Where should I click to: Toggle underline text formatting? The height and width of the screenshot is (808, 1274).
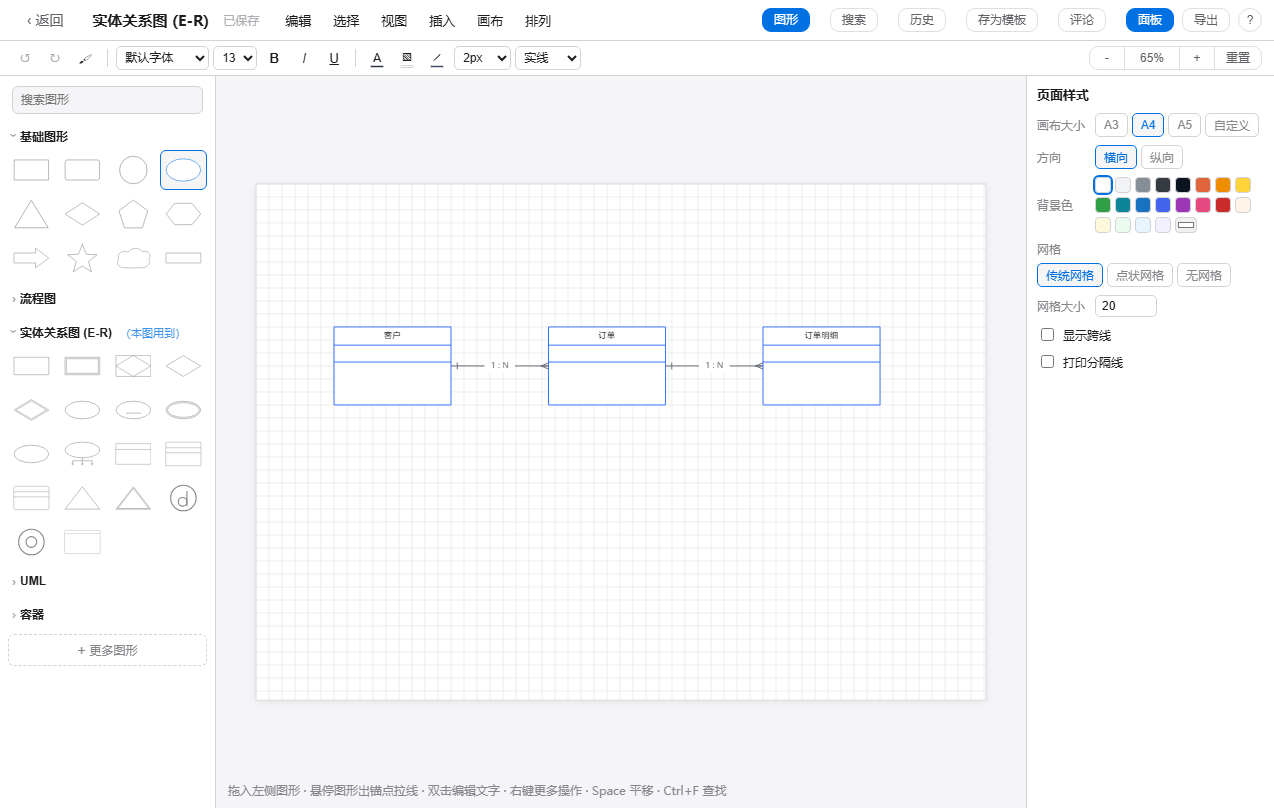pos(334,58)
